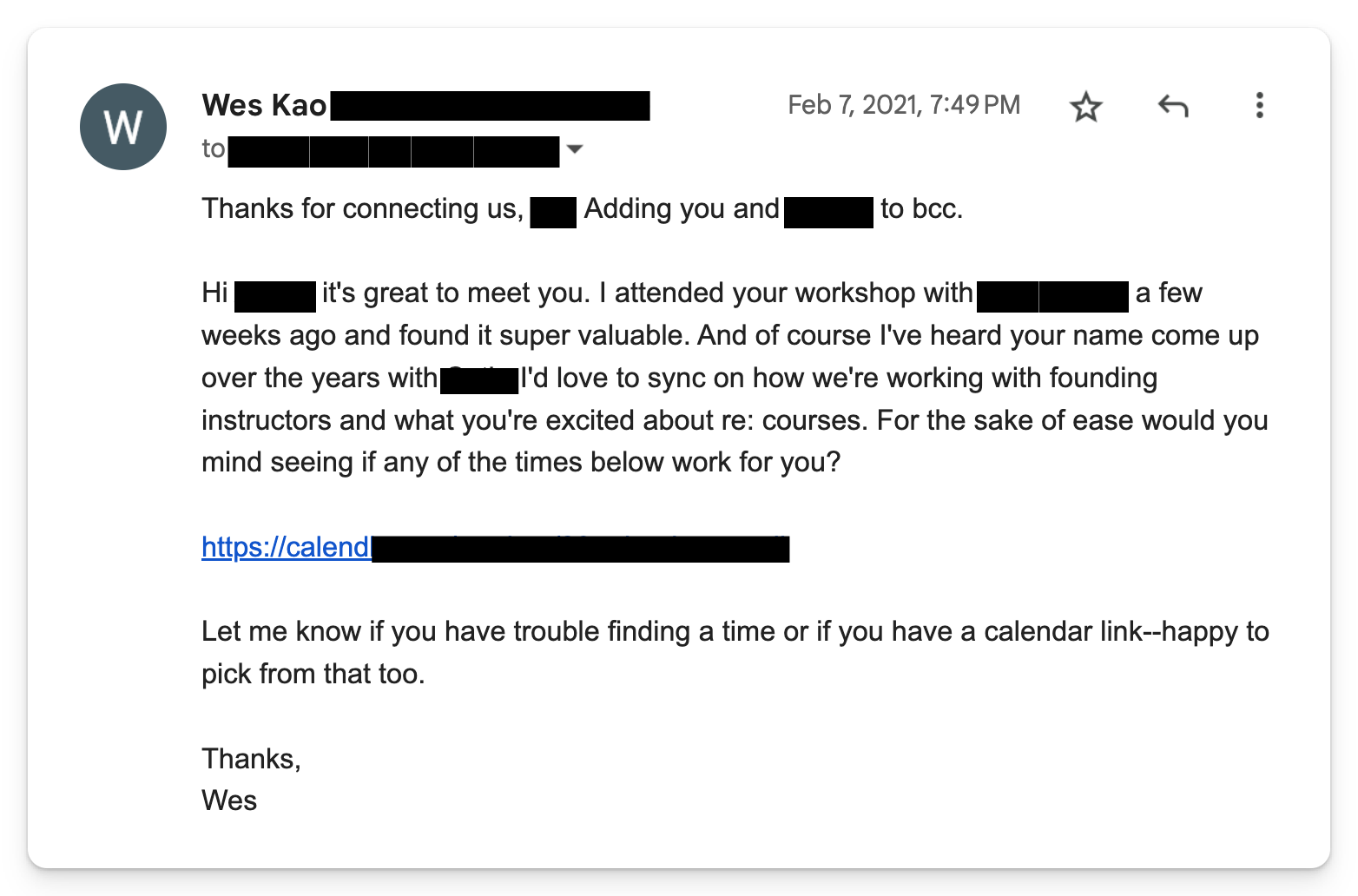Click the timestamp "Feb 7, 2021, 7:49 PM"
The image size is (1358, 896).
tap(903, 104)
